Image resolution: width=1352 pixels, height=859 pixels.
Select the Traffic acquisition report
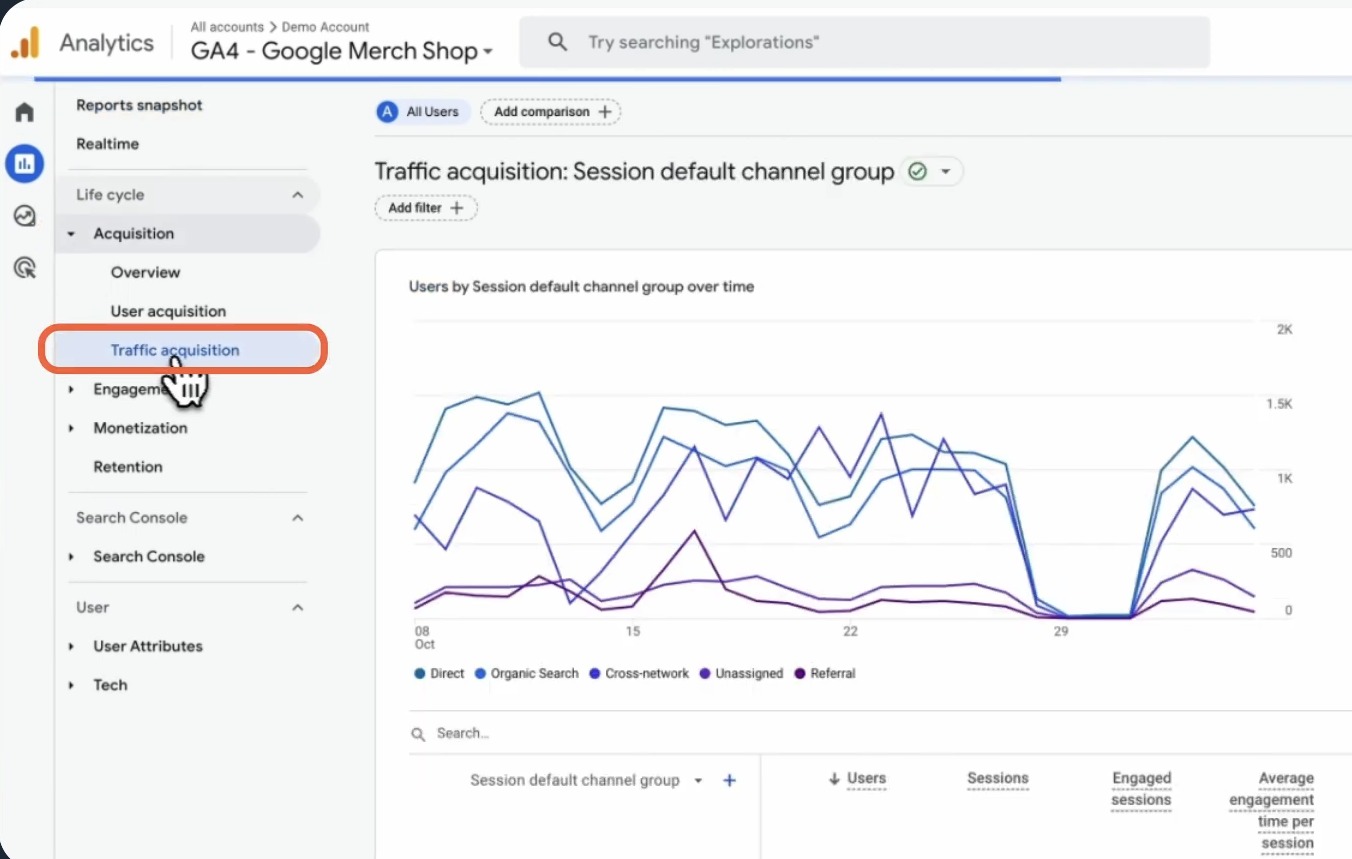coord(175,350)
